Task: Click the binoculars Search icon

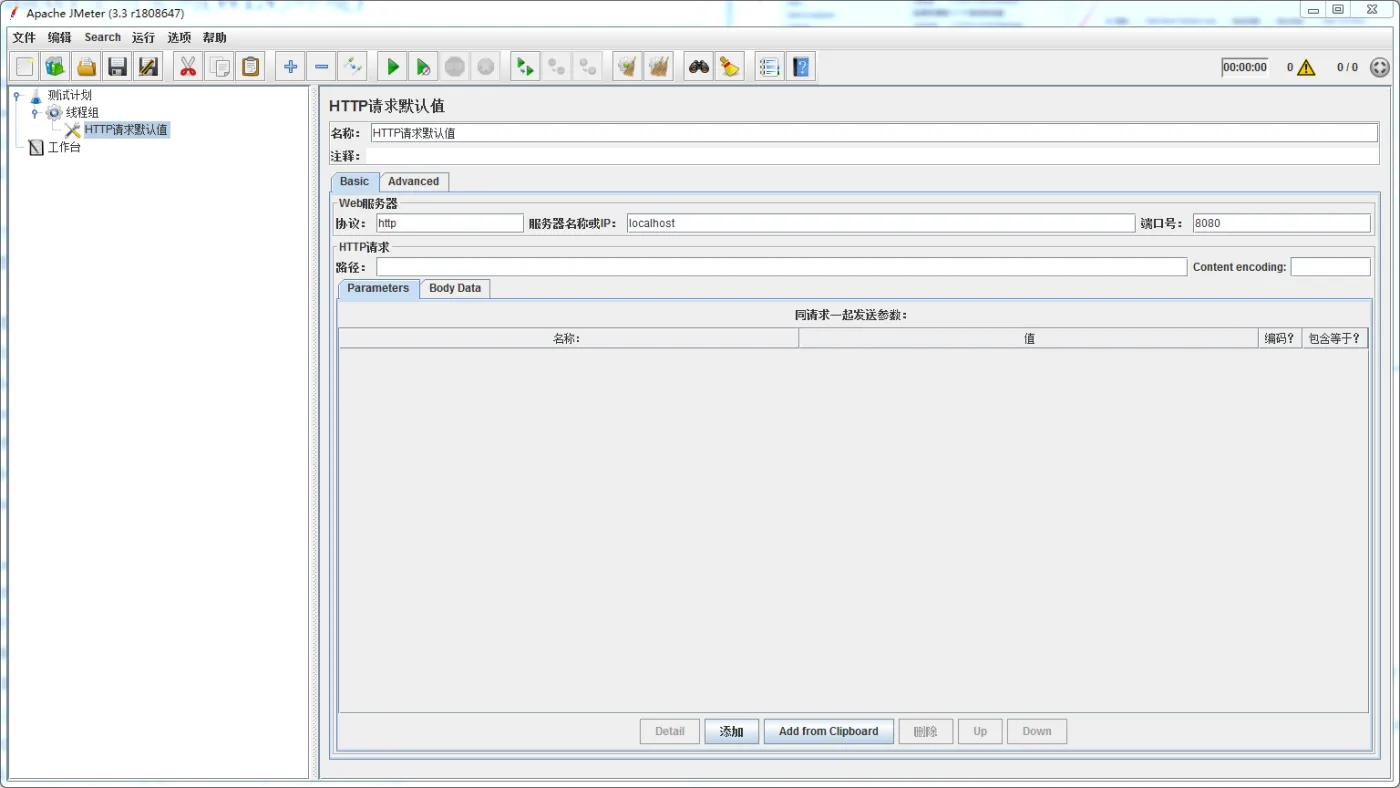Action: click(699, 67)
